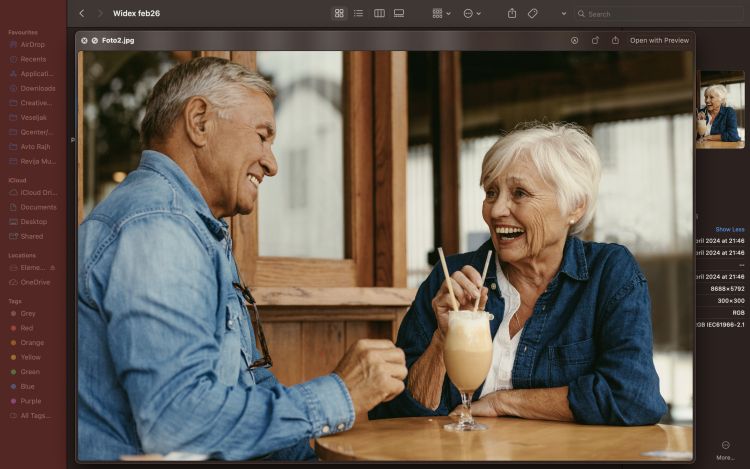Open Downloads in the sidebar

(38, 88)
